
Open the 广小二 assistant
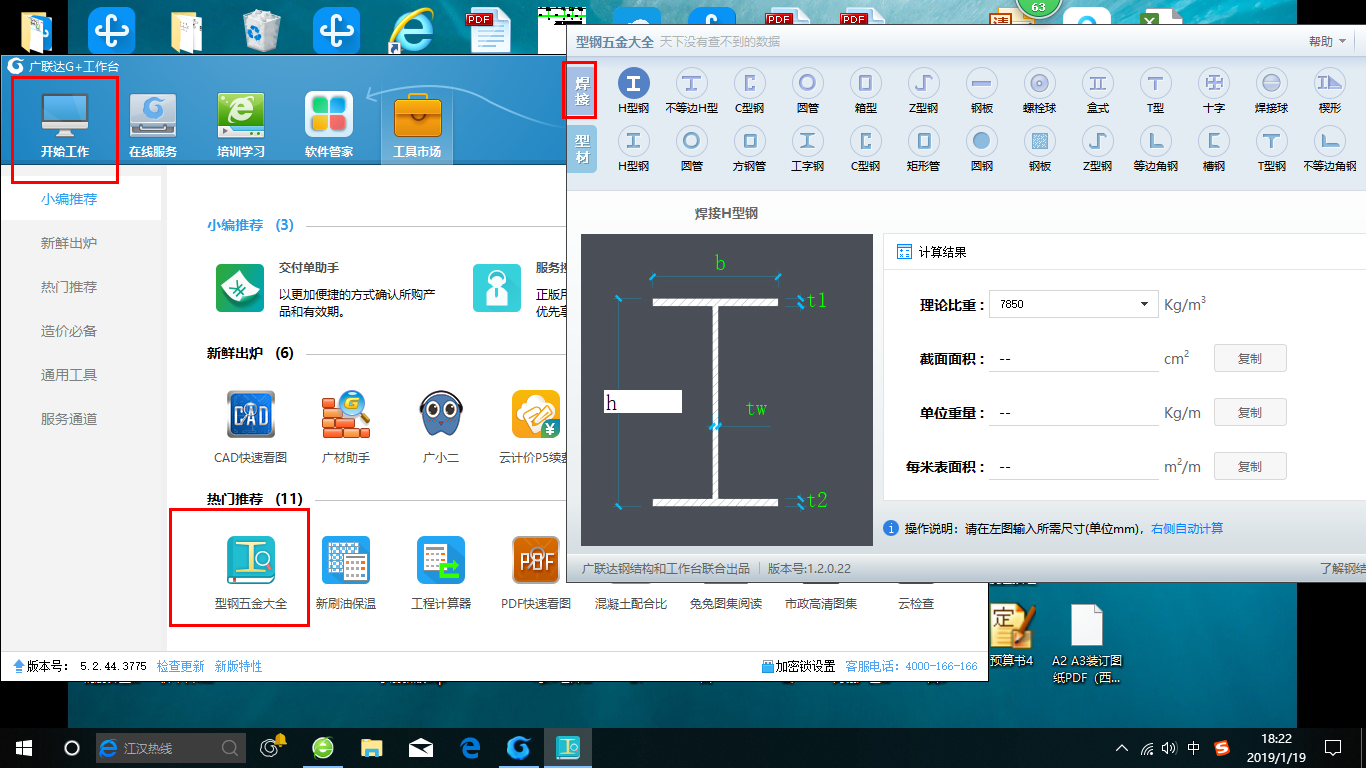441,427
